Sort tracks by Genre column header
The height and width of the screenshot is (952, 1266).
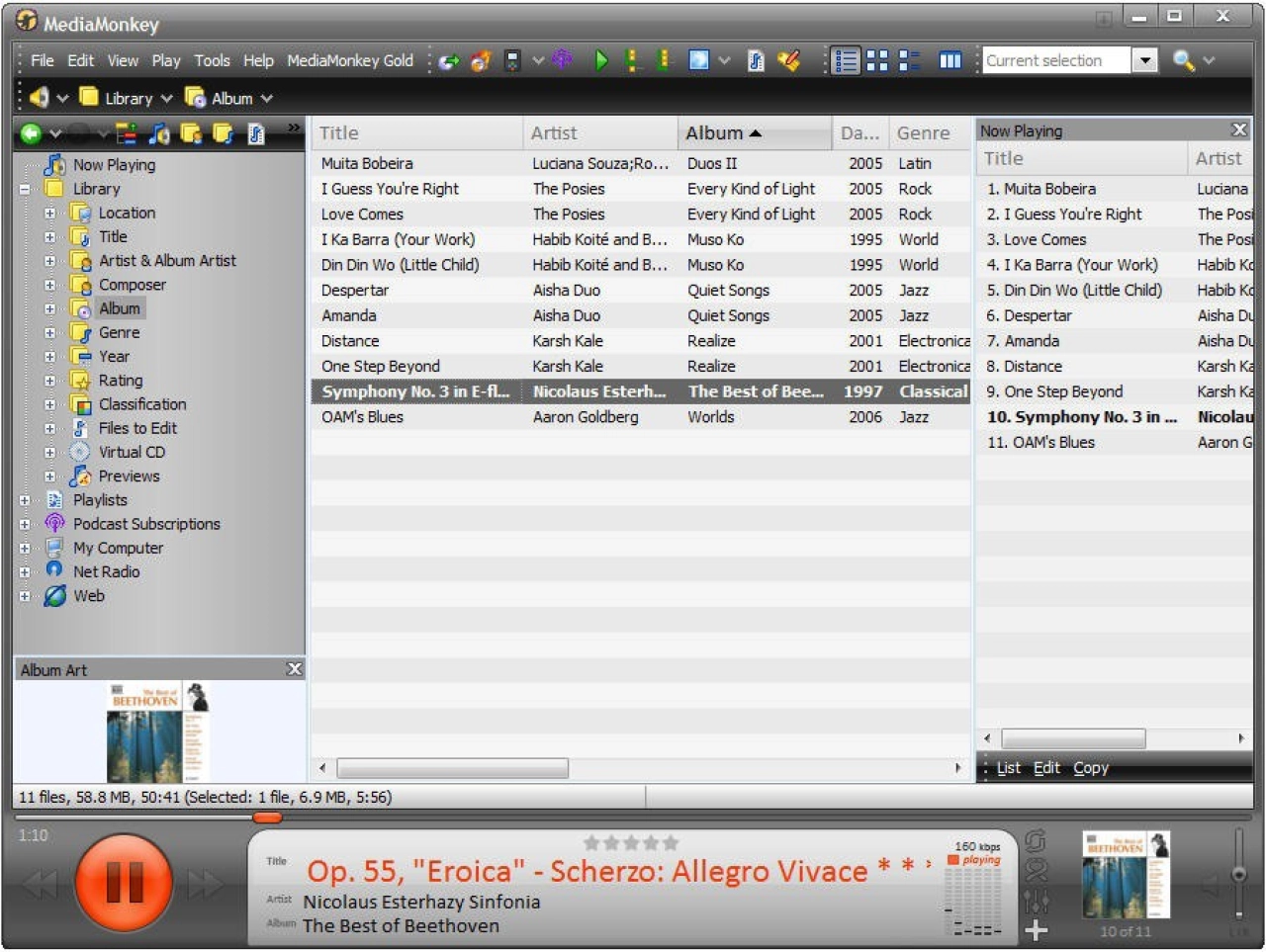pos(930,132)
